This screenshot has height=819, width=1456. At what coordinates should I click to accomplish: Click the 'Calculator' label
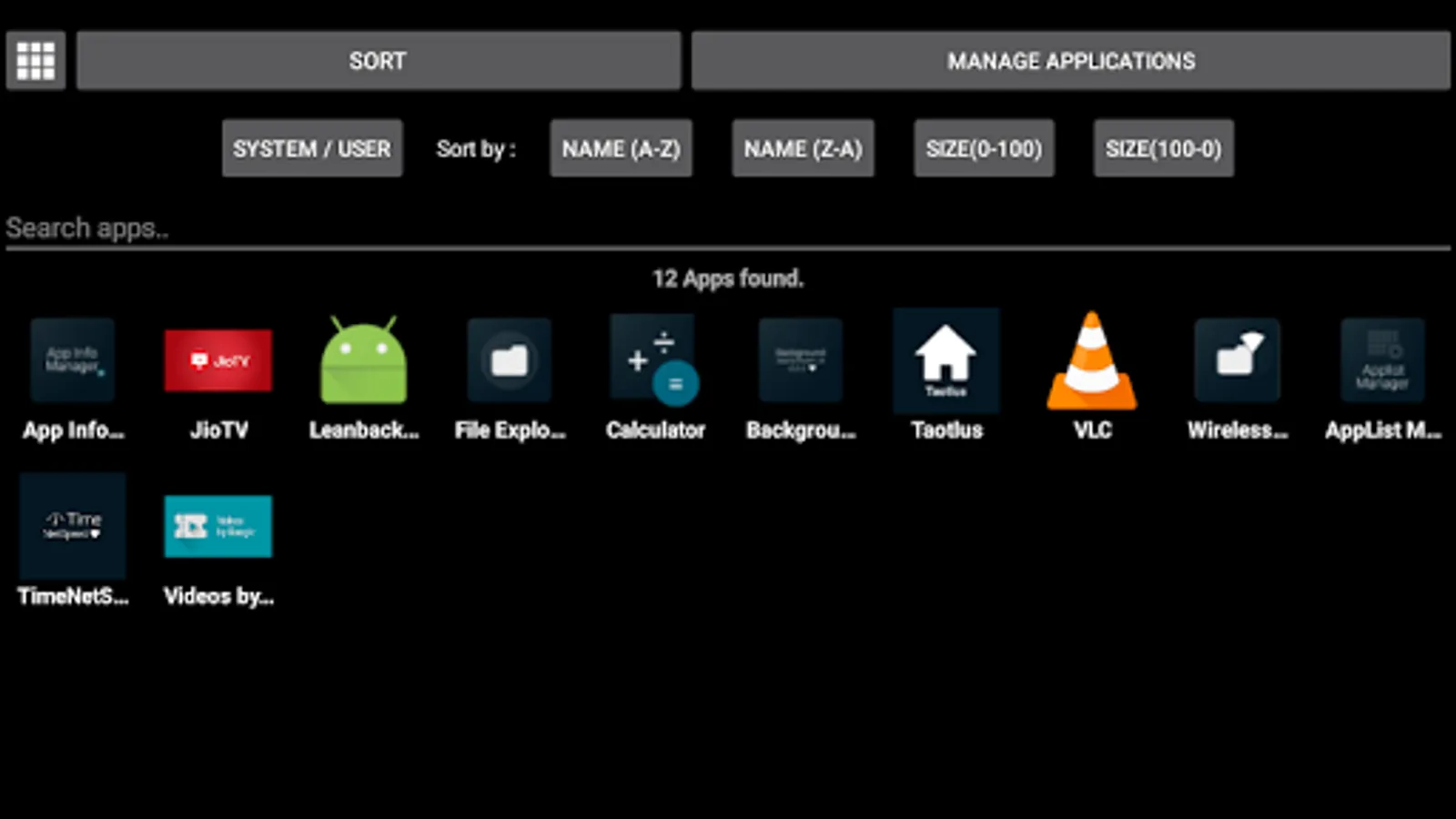click(655, 430)
